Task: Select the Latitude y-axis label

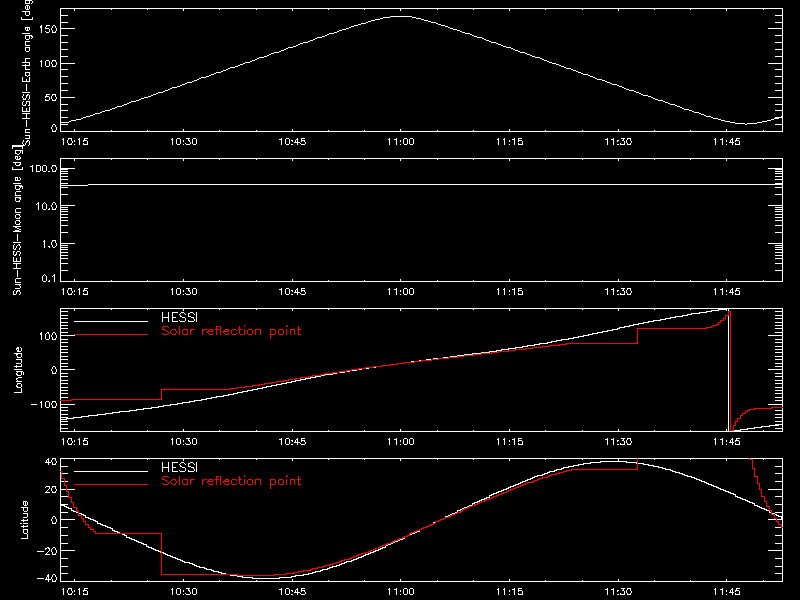Action: (24, 519)
